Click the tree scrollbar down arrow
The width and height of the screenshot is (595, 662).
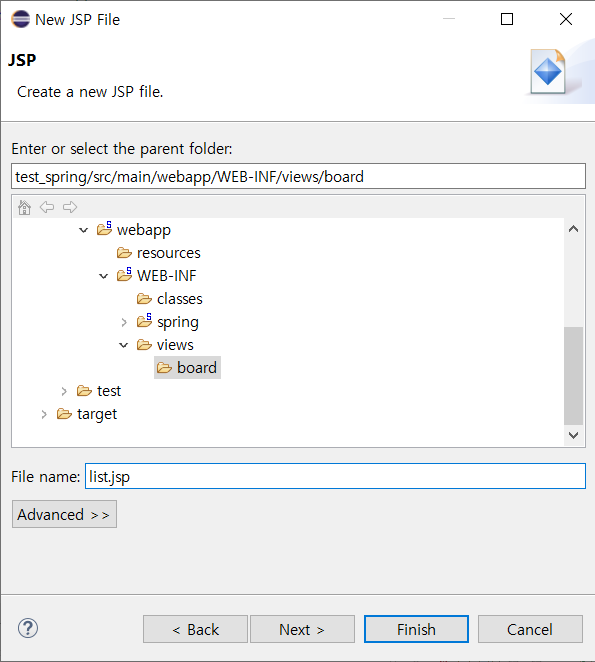pyautogui.click(x=573, y=435)
